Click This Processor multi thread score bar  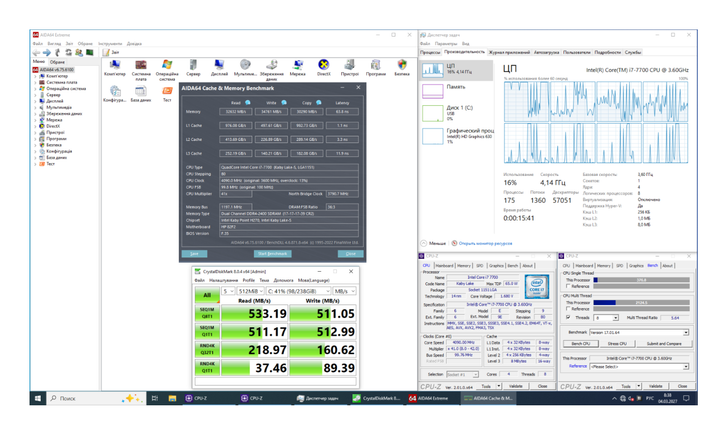coord(641,303)
